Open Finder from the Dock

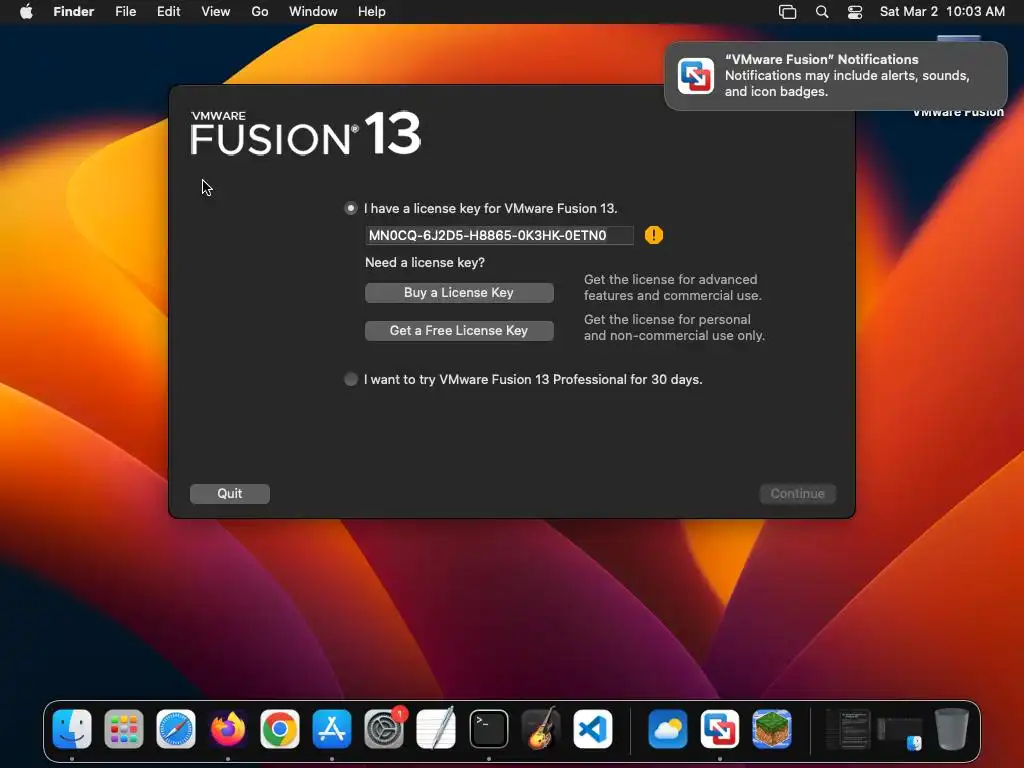point(72,729)
